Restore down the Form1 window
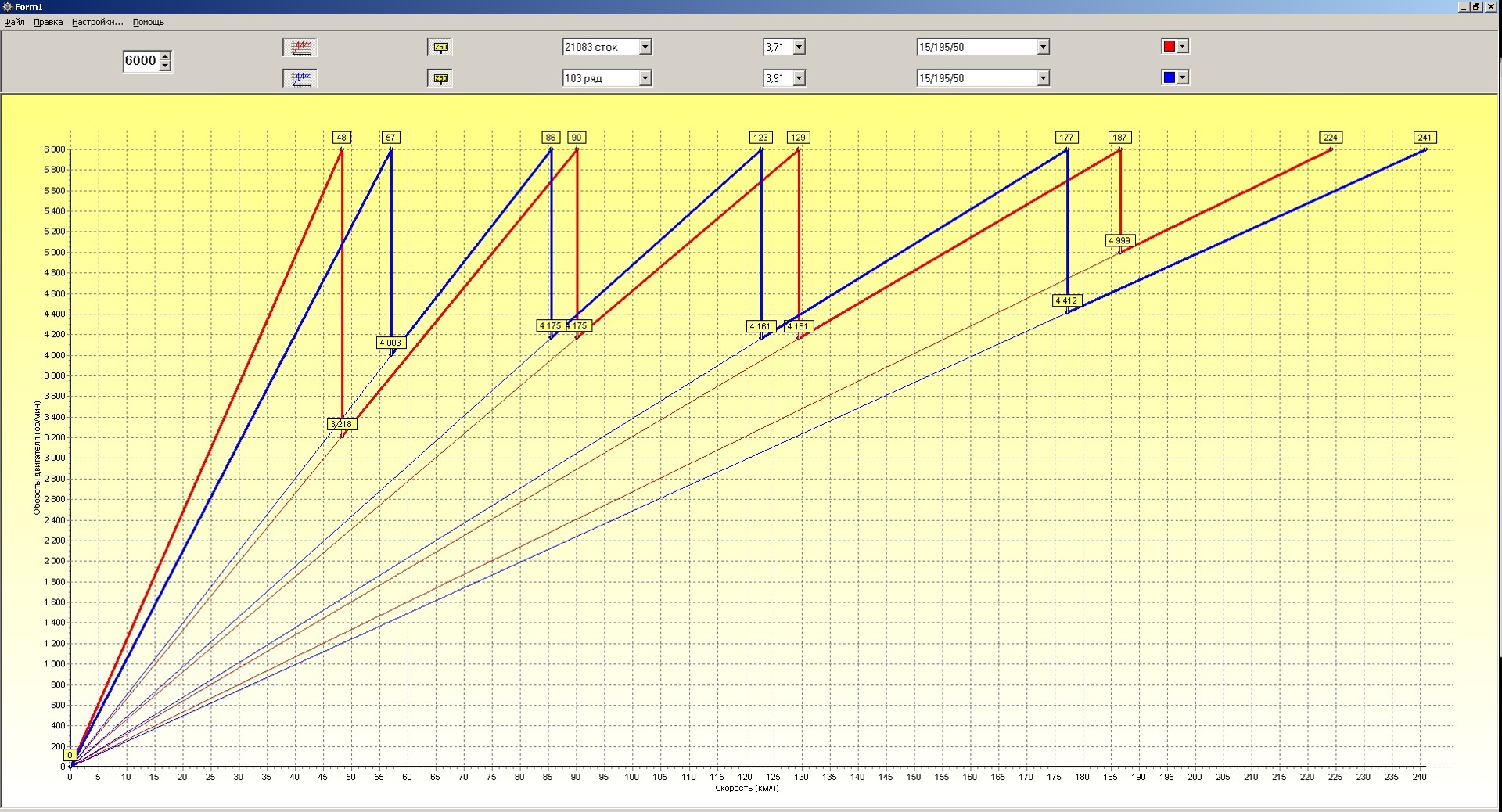 point(1477,6)
